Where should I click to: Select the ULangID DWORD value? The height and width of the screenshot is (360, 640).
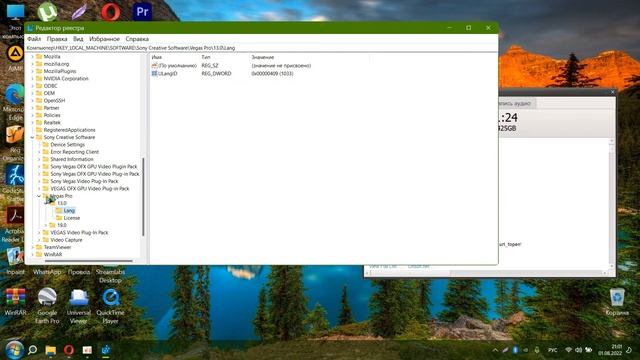(x=167, y=74)
